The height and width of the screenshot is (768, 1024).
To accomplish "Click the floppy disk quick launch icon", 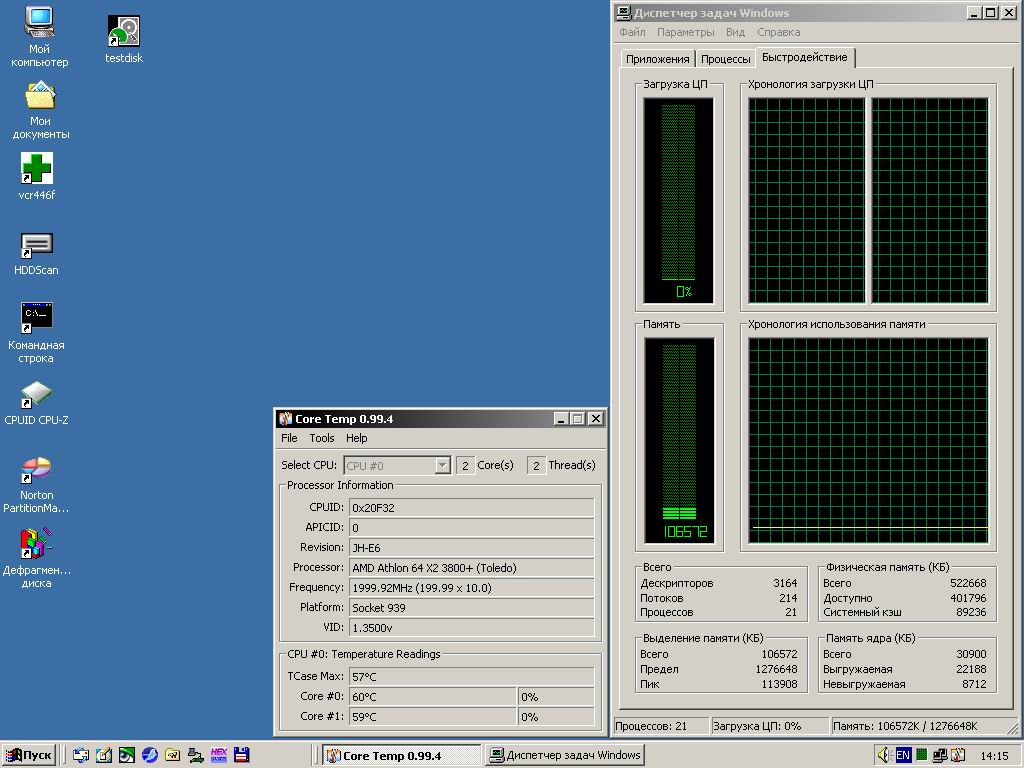I will [242, 755].
